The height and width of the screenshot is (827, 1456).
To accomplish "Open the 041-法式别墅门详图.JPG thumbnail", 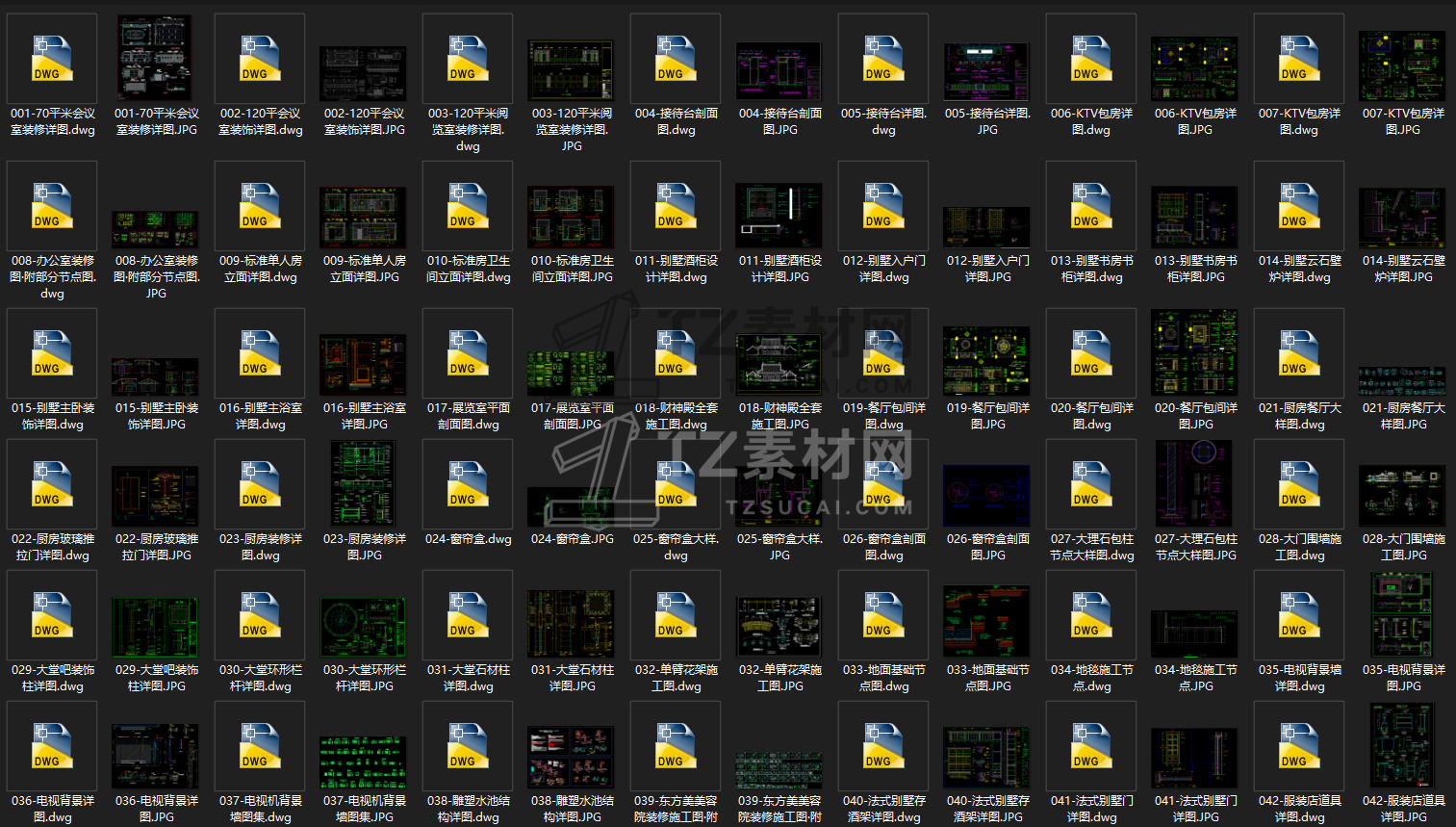I will pyautogui.click(x=1195, y=759).
